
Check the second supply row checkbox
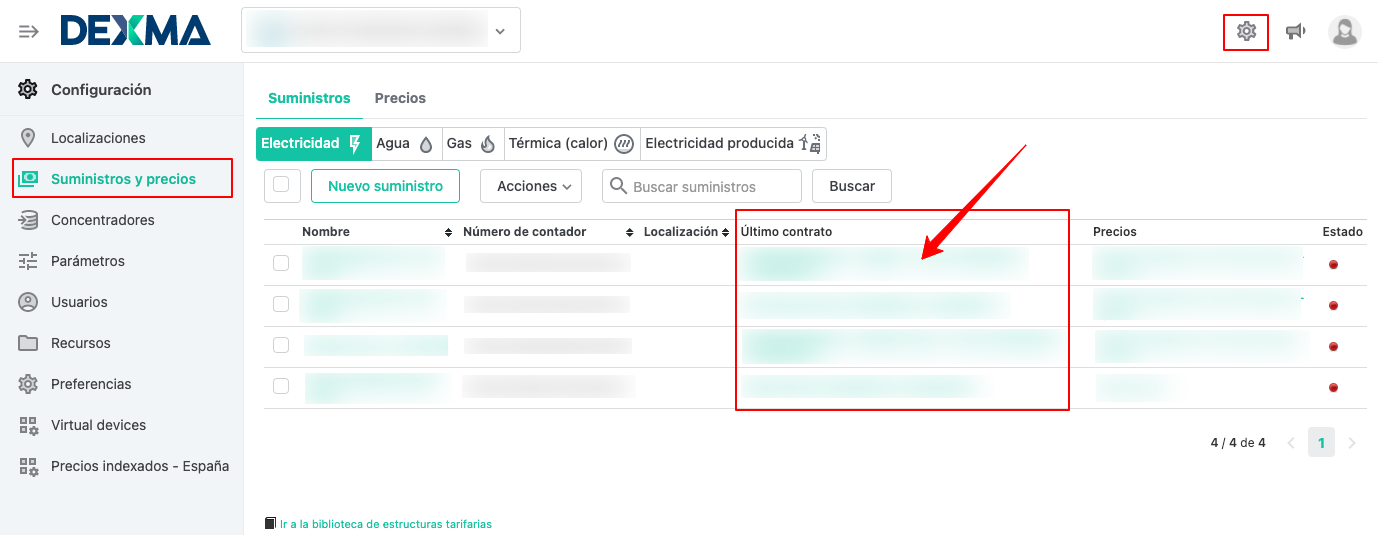tap(281, 304)
